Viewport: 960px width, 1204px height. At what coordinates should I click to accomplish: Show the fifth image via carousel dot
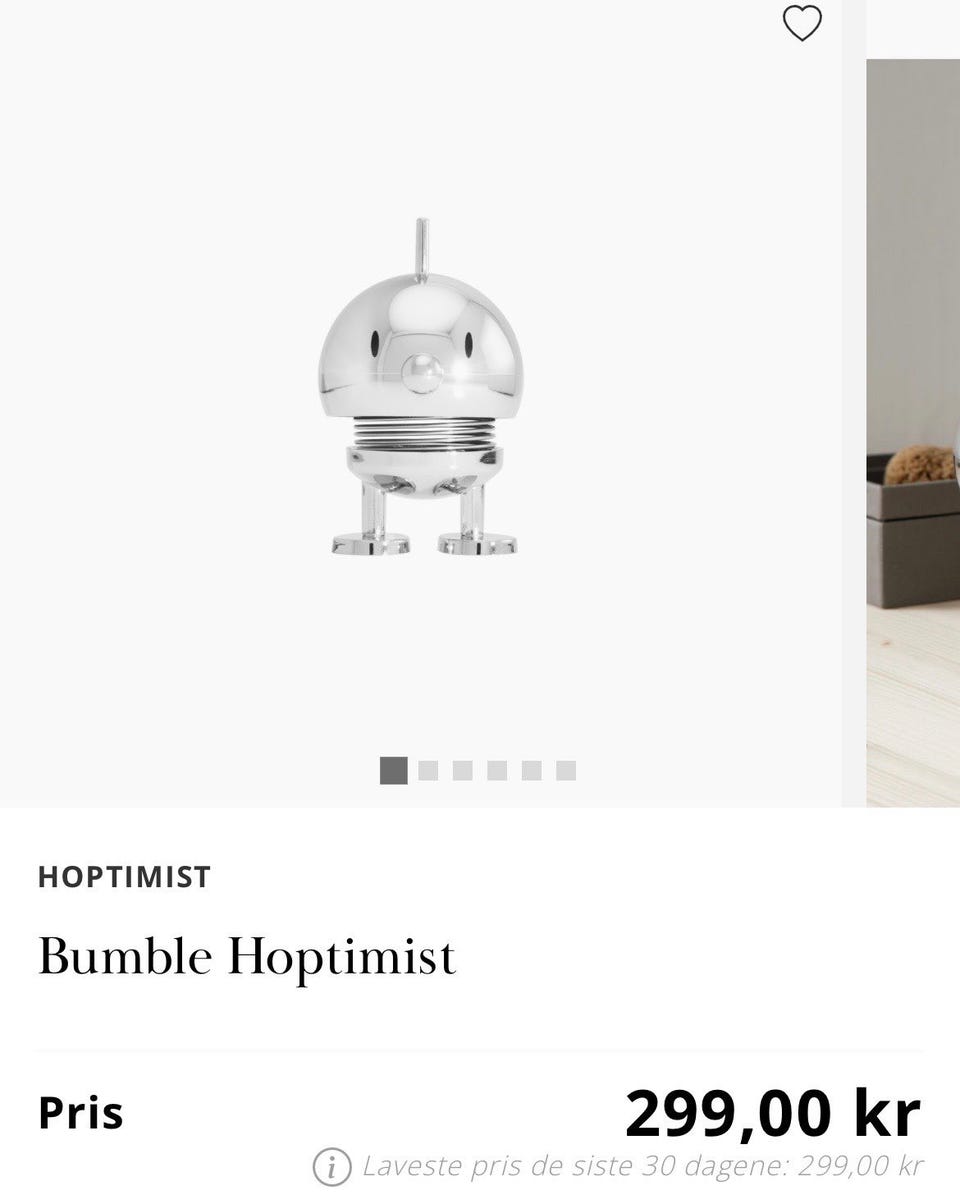point(531,770)
